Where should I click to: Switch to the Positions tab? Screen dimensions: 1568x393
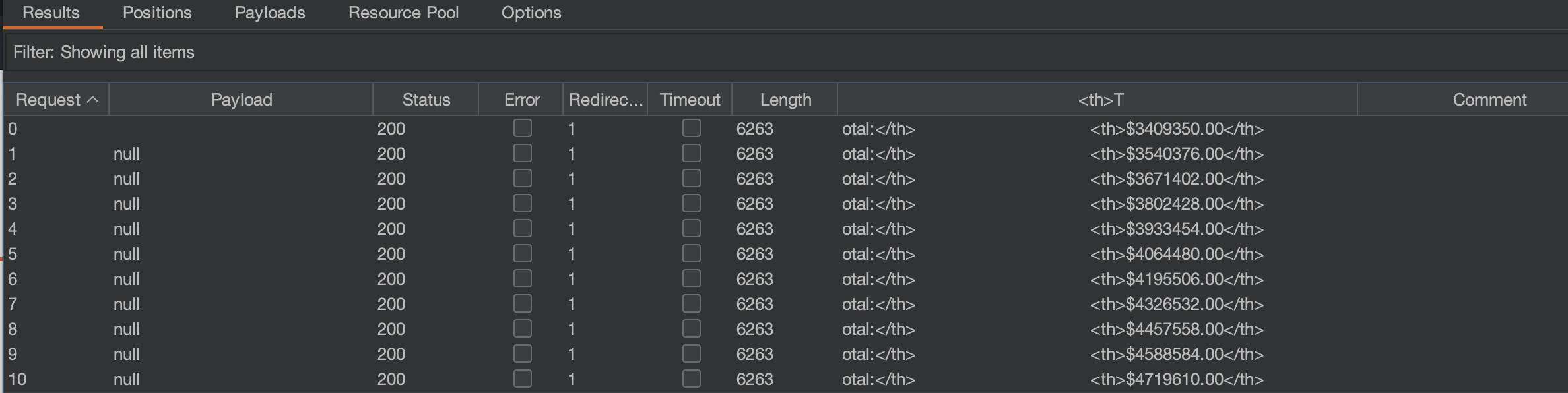157,13
